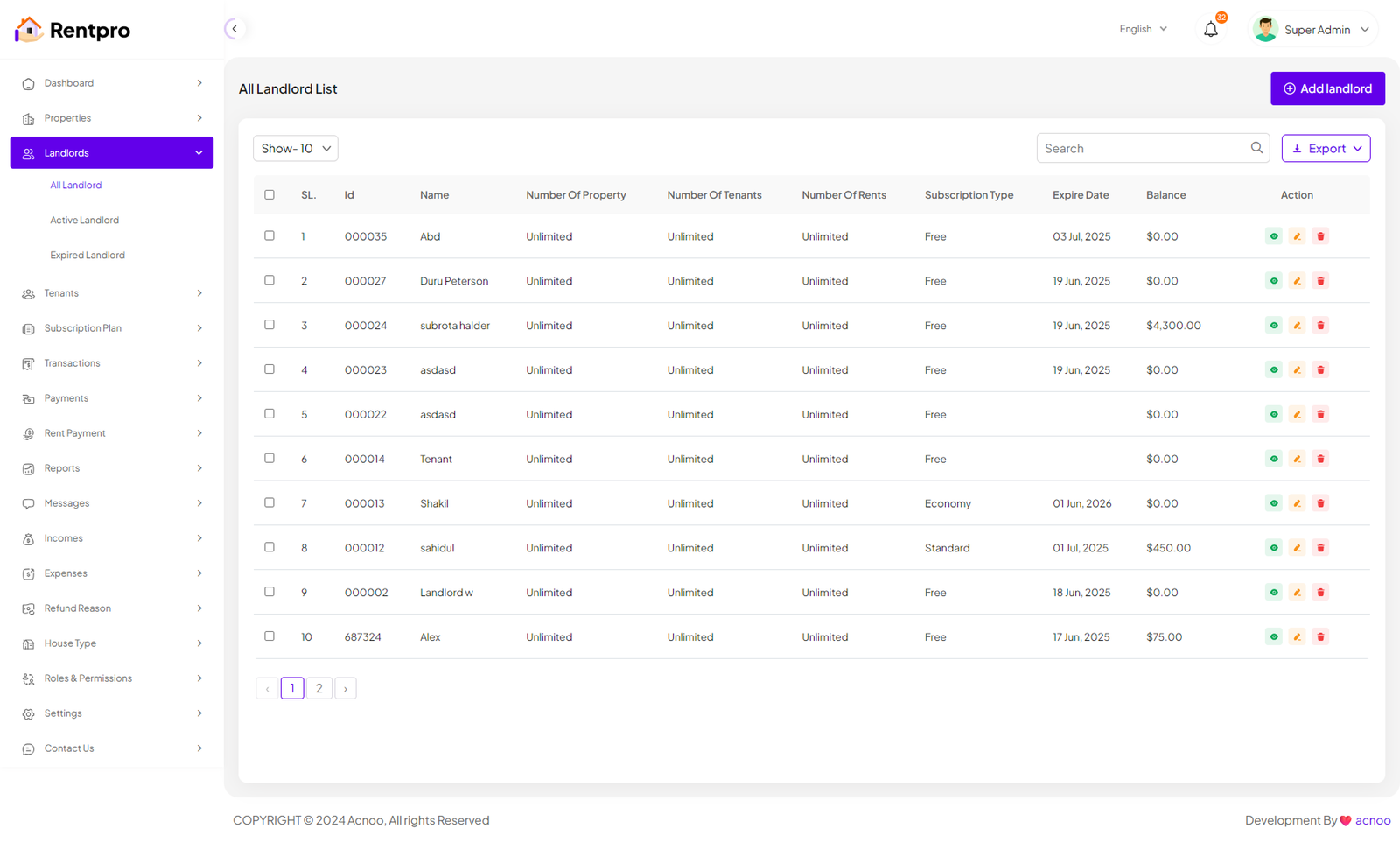The image size is (1400, 843).
Task: Delete landlord Alex using trash icon
Action: tap(1321, 637)
